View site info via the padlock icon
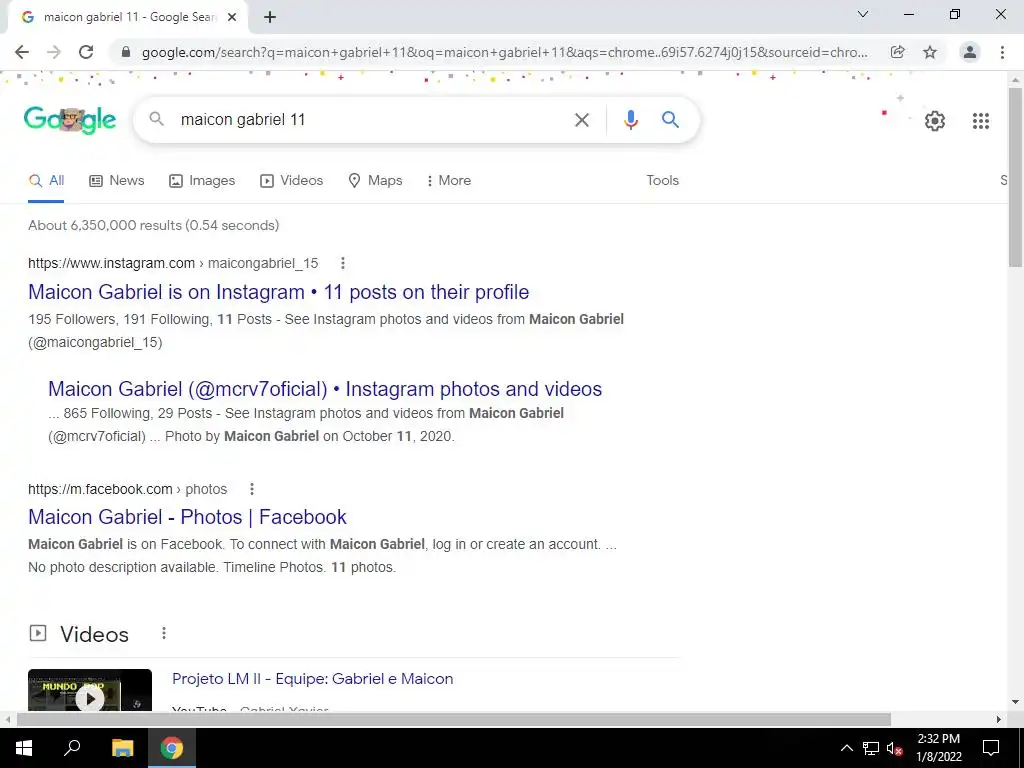The width and height of the screenshot is (1024, 768). (x=127, y=52)
